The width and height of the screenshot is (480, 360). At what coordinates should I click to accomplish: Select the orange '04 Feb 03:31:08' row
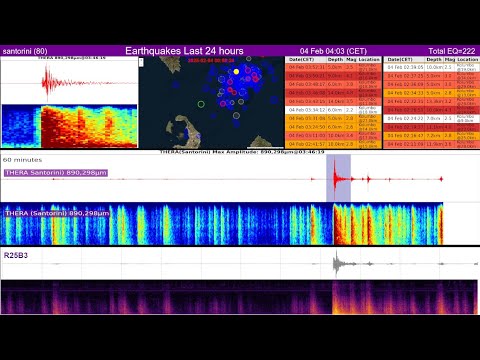[x=333, y=118]
